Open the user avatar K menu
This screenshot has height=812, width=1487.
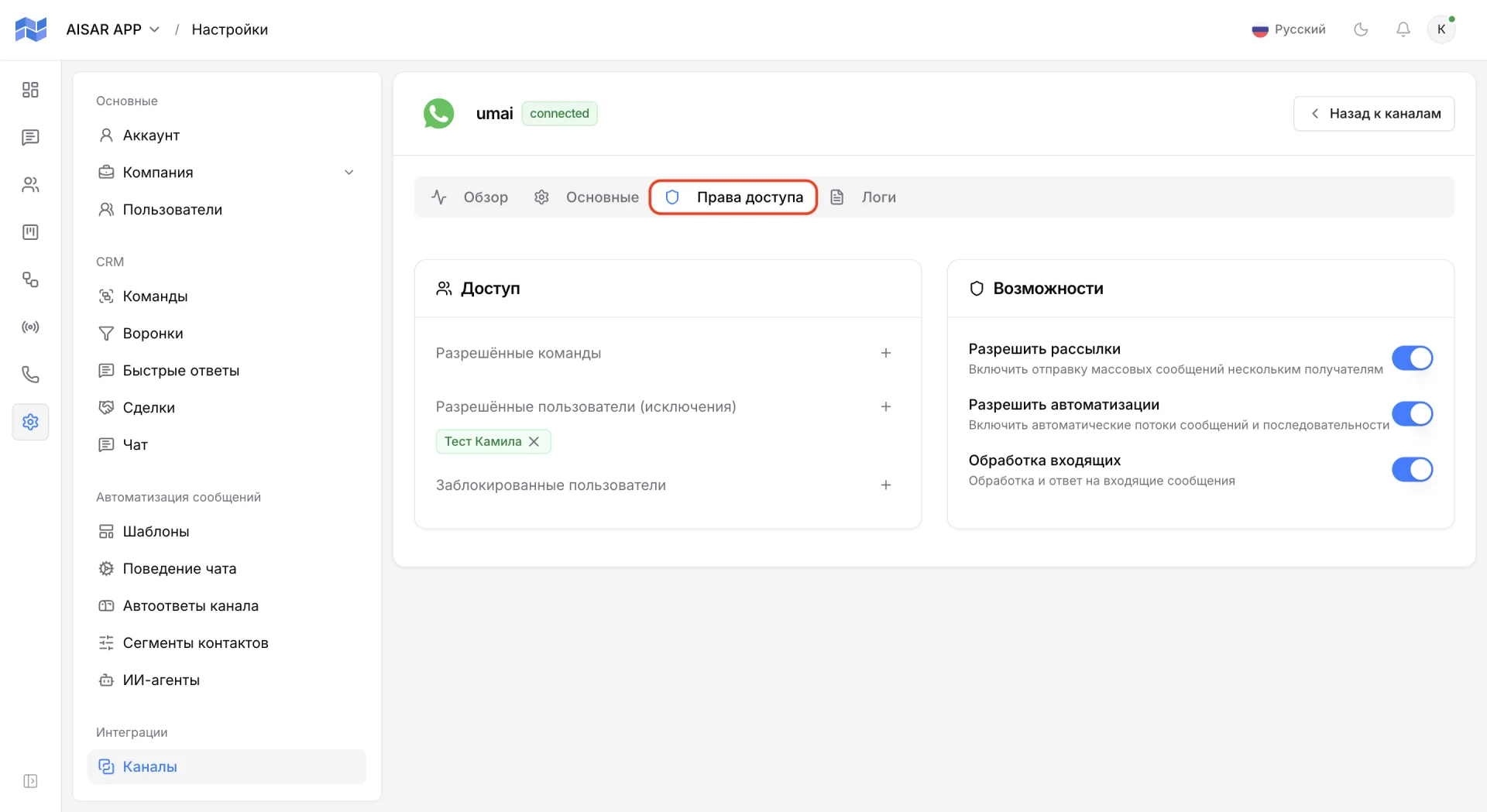pyautogui.click(x=1441, y=29)
